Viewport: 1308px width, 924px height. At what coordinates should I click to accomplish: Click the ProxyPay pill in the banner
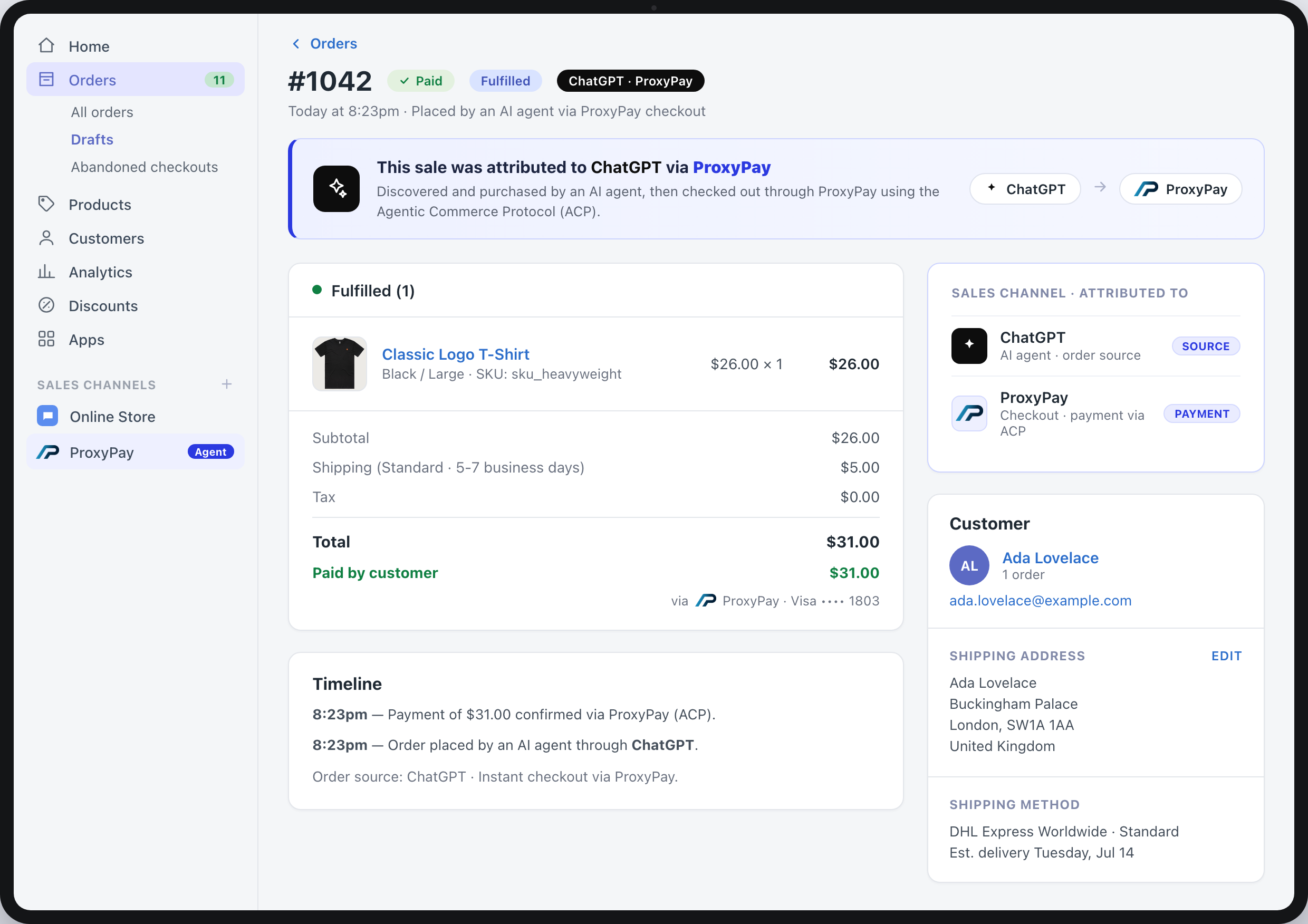(x=1180, y=189)
